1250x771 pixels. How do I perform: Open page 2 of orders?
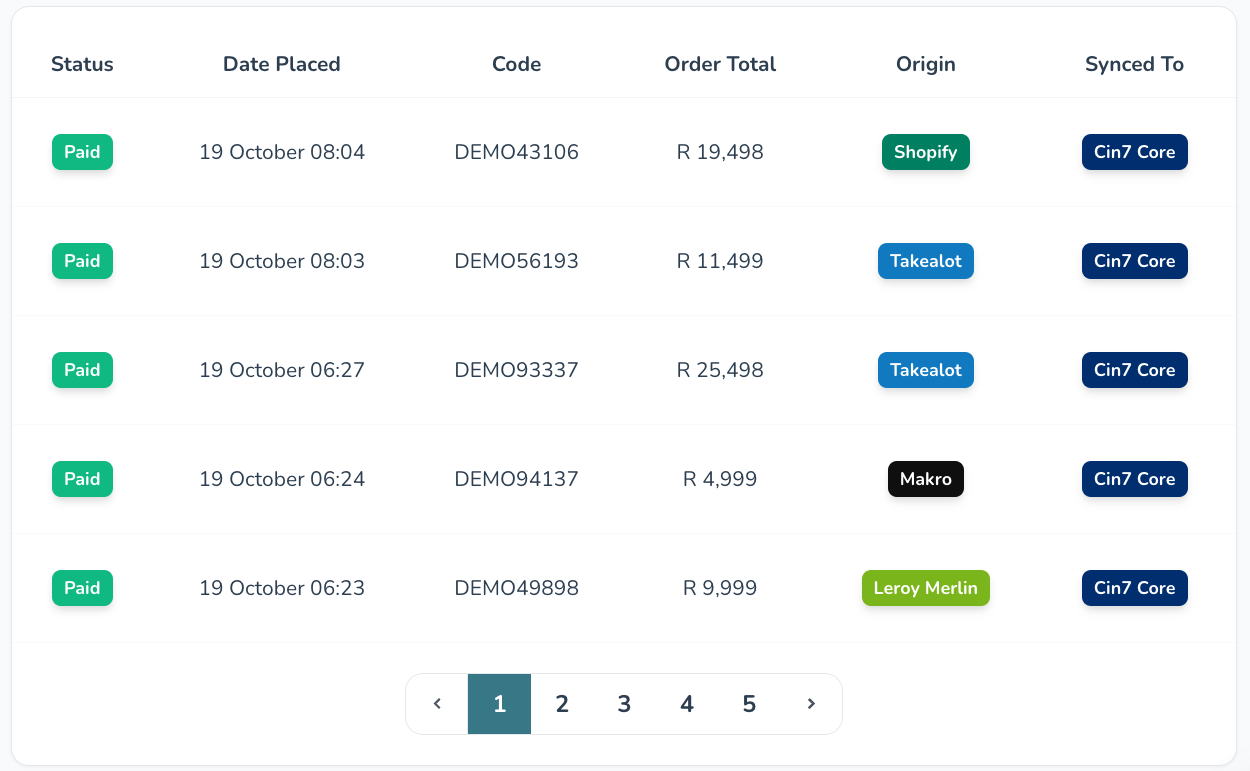tap(562, 704)
